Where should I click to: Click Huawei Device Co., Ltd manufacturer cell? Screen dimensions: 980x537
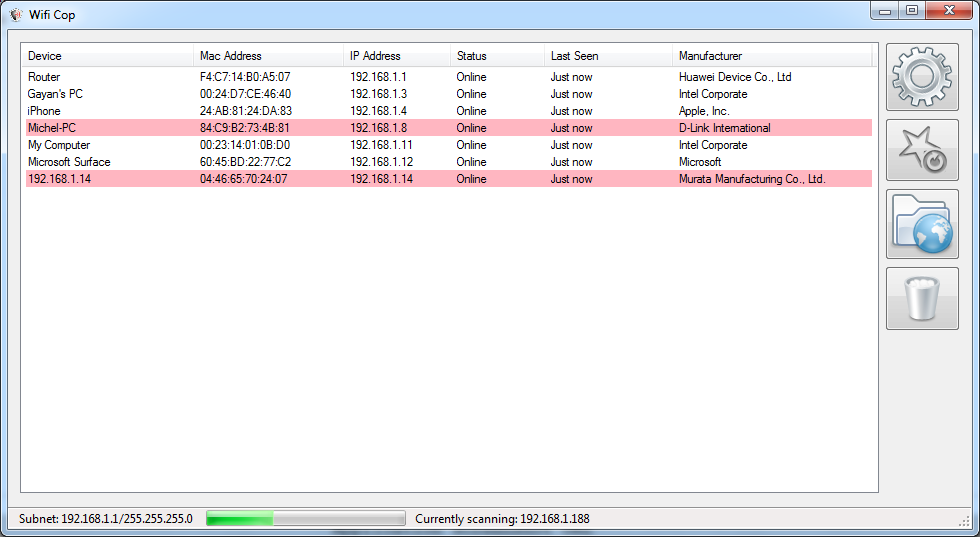coord(735,77)
